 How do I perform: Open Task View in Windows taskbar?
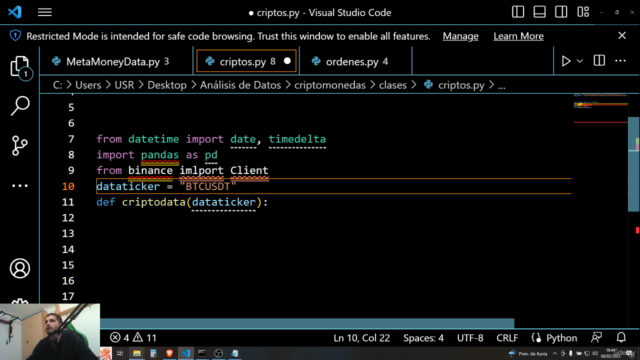(x=120, y=353)
